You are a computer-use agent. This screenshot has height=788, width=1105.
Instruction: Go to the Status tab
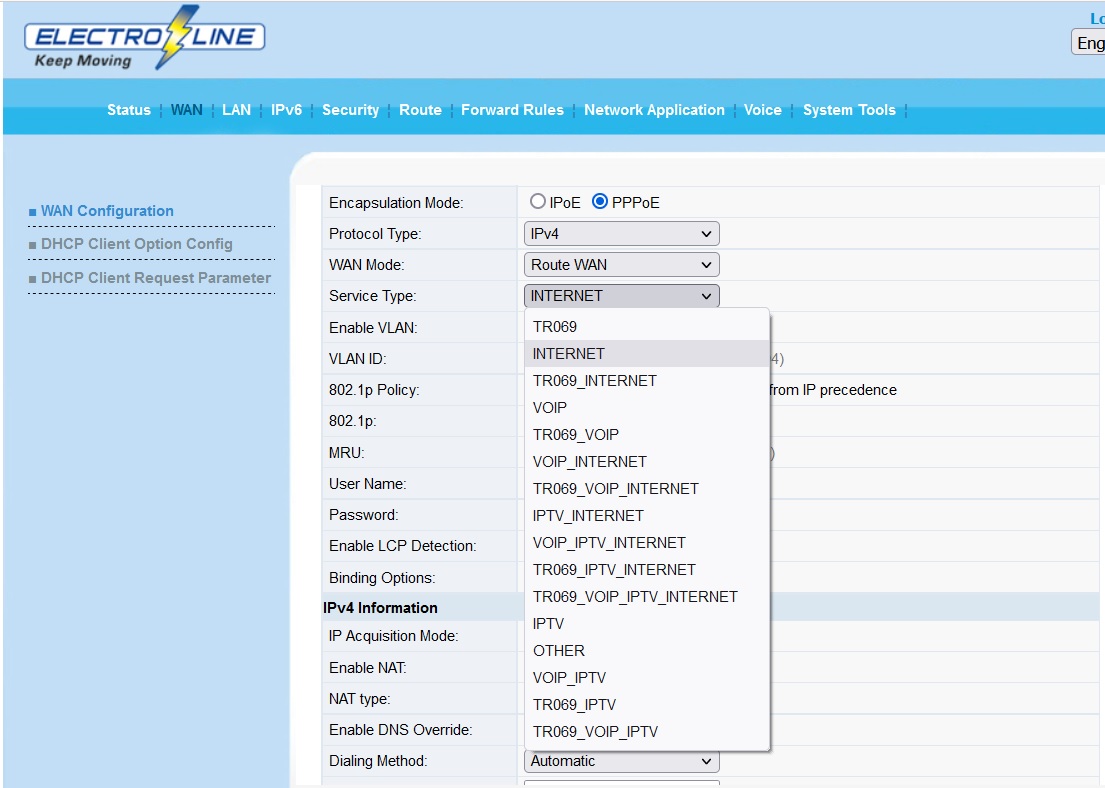(128, 110)
